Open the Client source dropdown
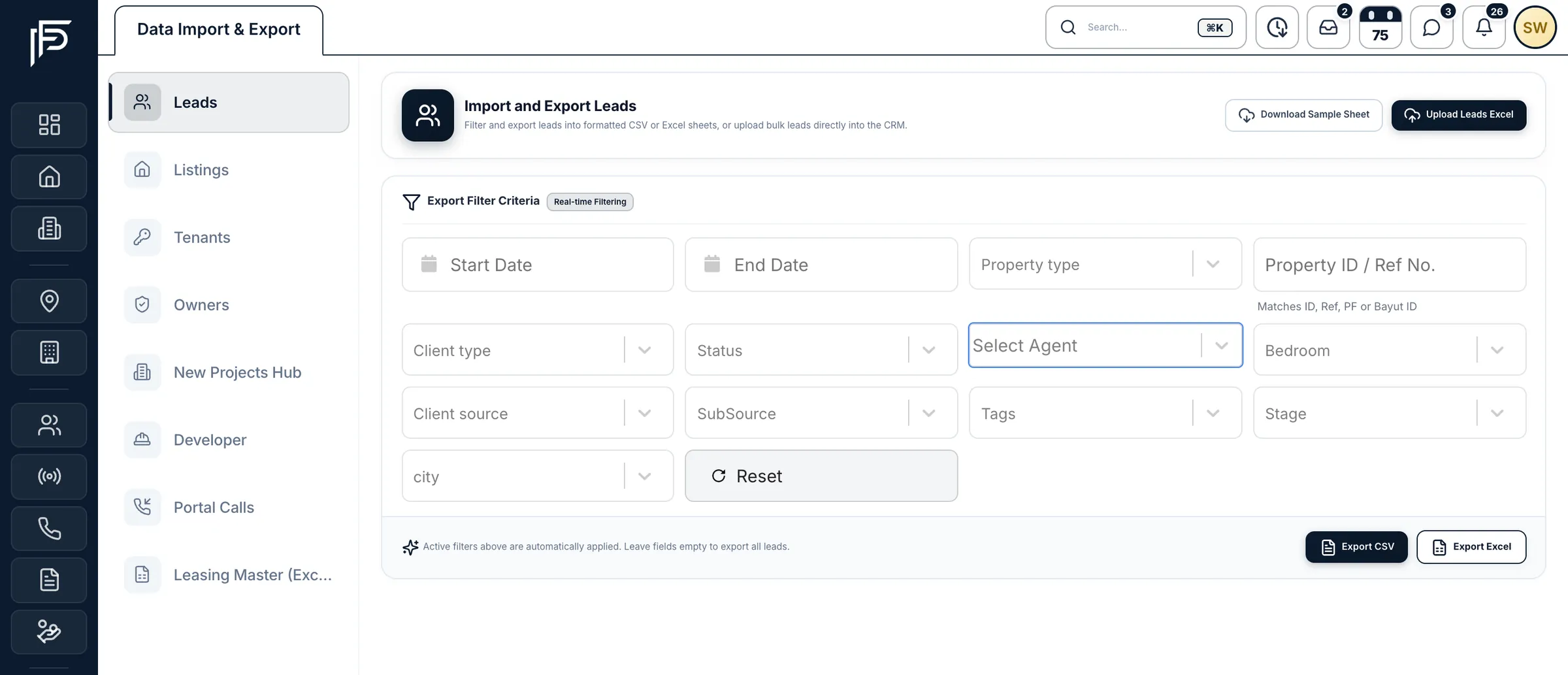 [x=538, y=413]
